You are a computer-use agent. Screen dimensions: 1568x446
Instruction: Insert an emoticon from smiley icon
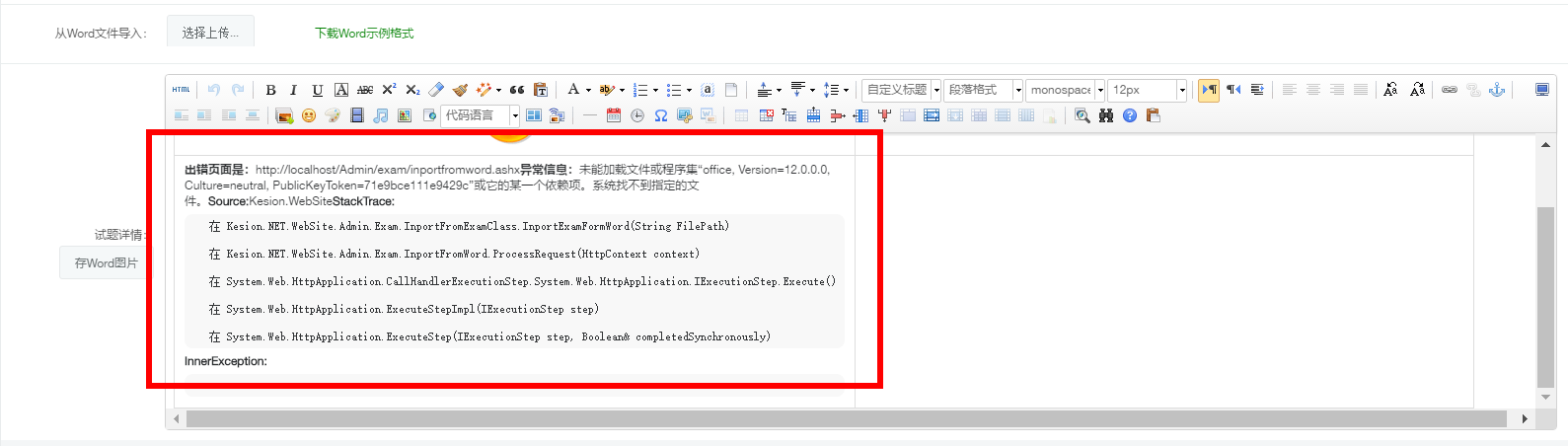click(x=309, y=115)
